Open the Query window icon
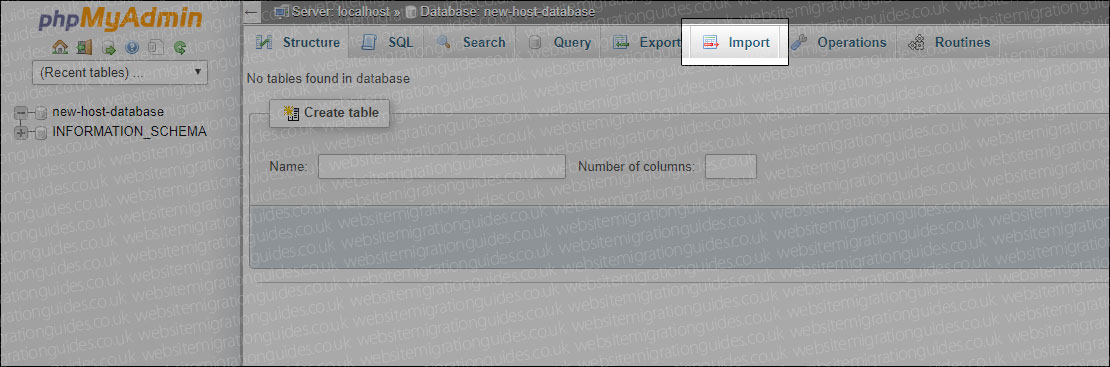 click(109, 48)
